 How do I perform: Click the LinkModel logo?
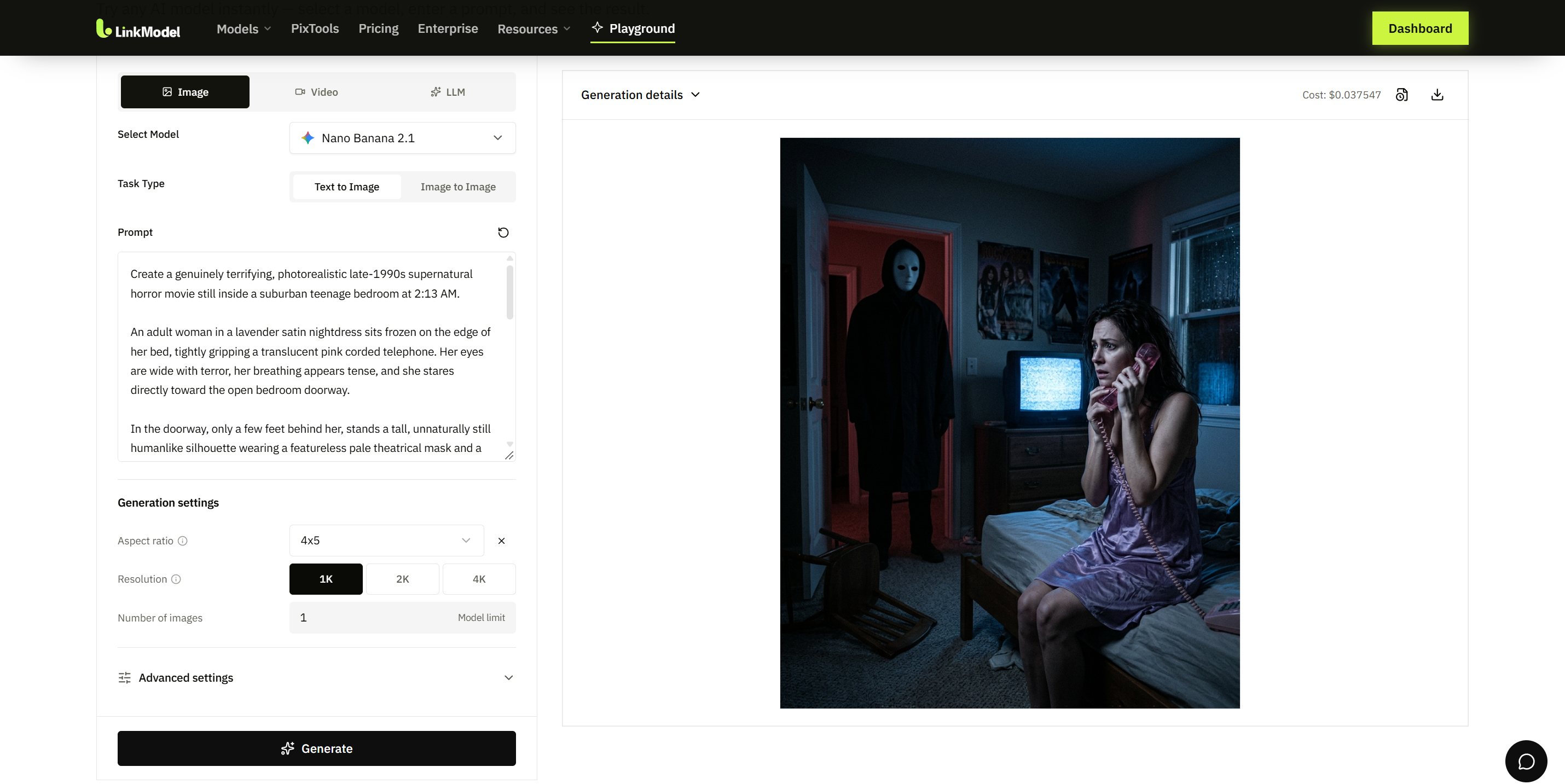[x=138, y=28]
